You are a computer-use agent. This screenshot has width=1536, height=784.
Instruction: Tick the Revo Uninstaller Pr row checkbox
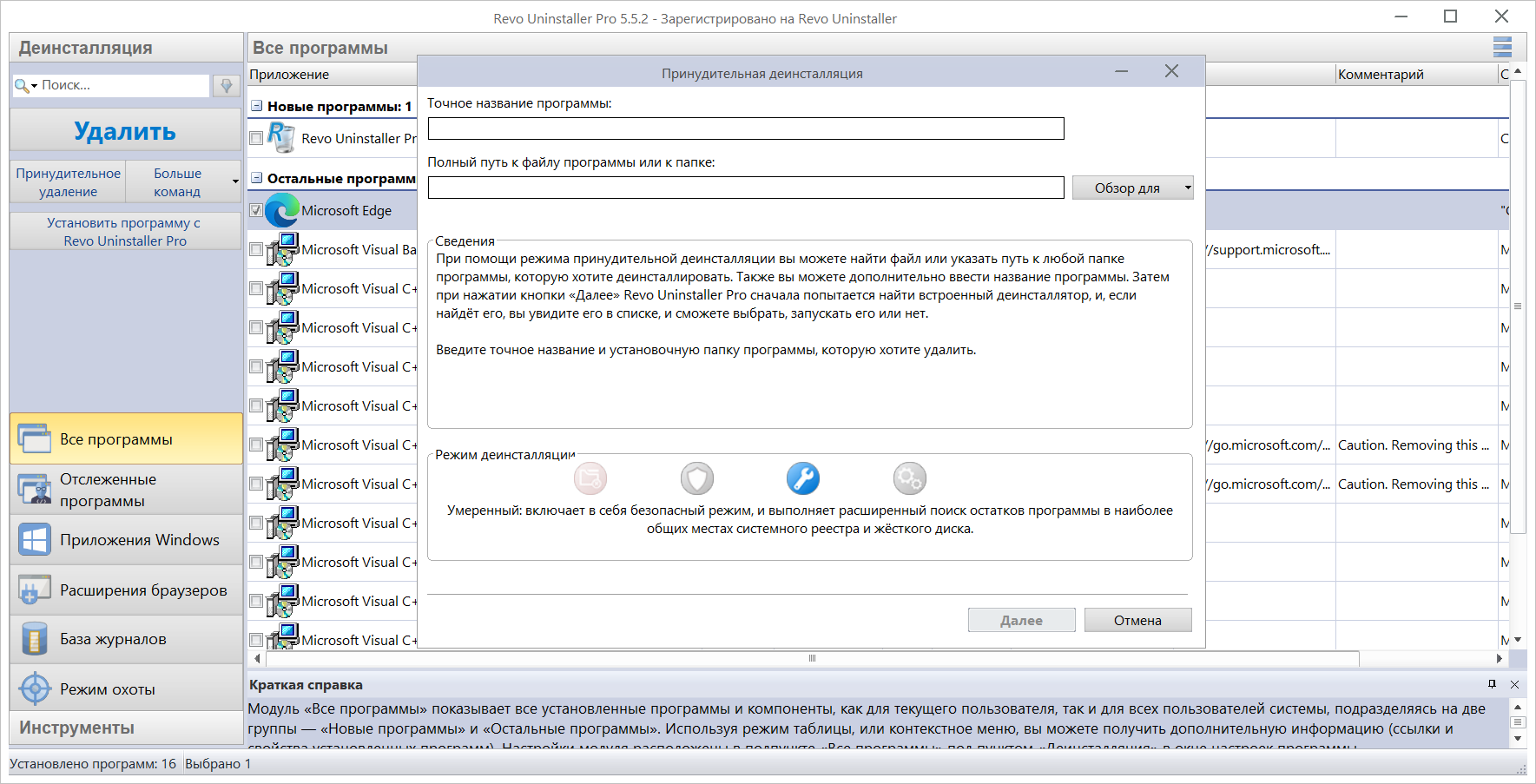pyautogui.click(x=256, y=138)
